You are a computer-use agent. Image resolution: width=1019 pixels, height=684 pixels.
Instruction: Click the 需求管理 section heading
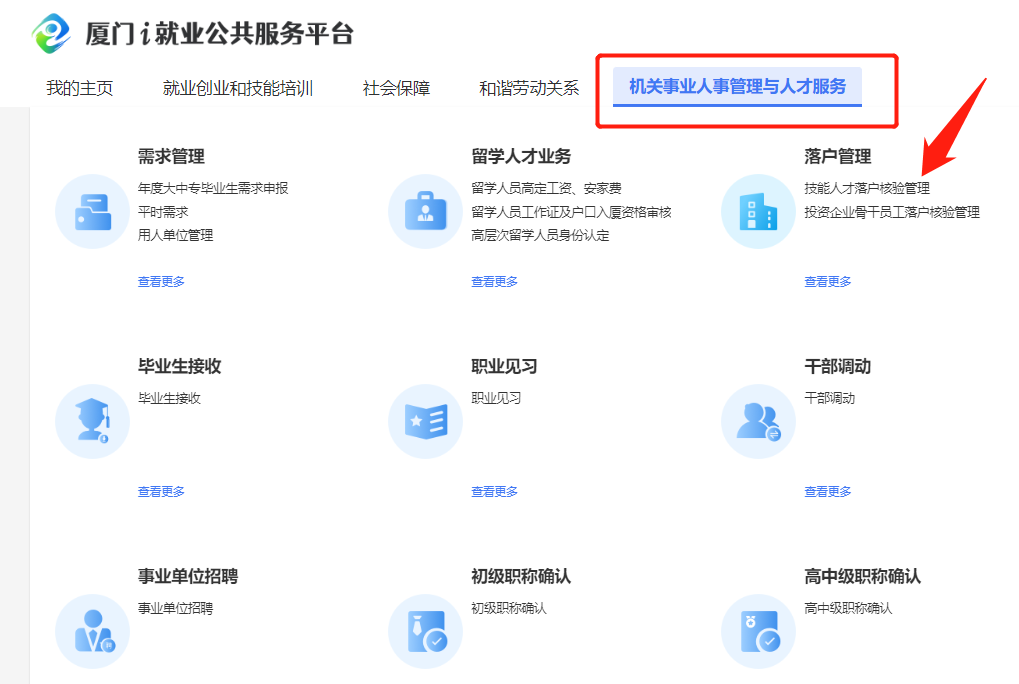point(171,157)
